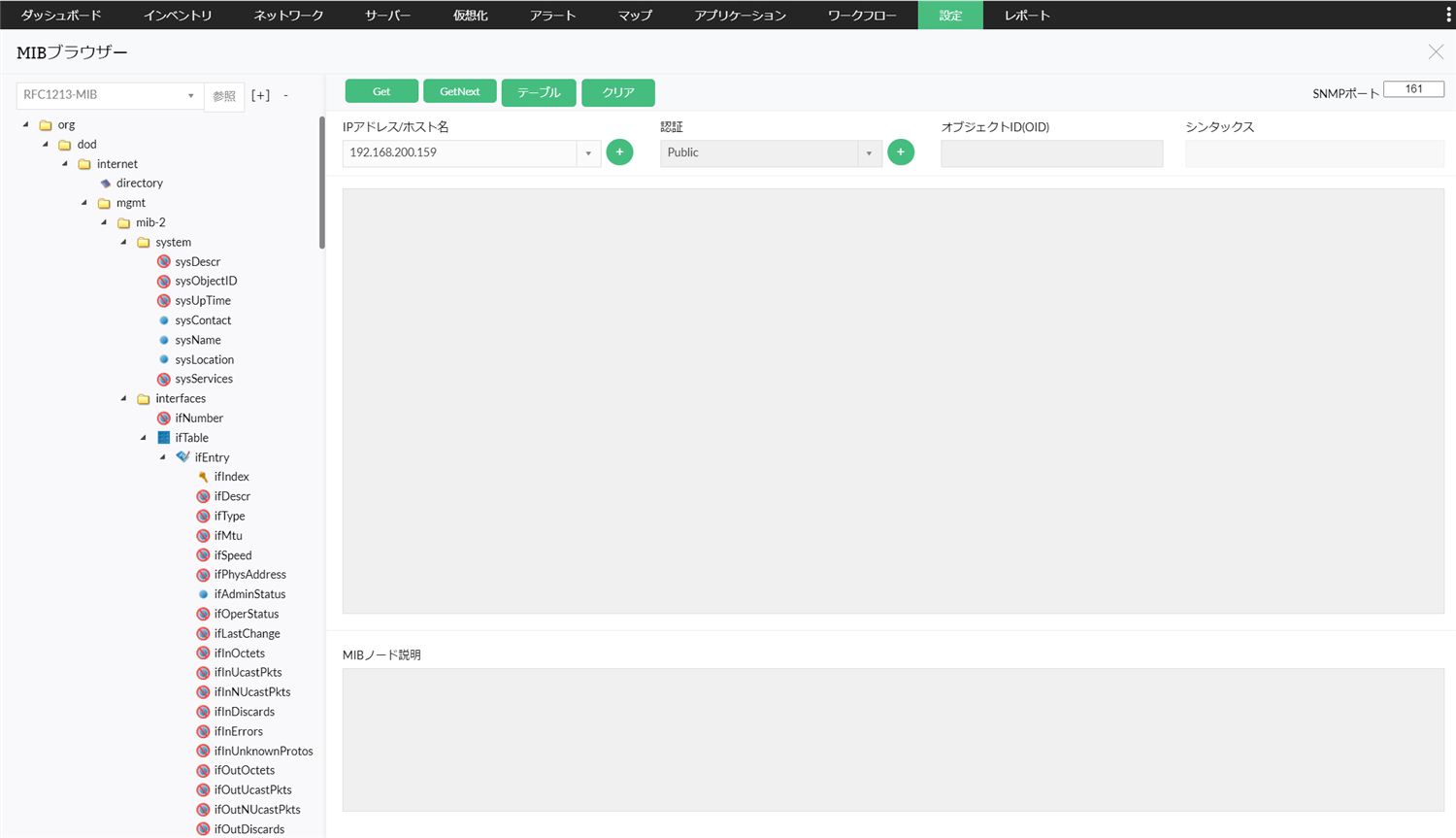Viewport: 1456px width, 838px height.
Task: Click the internet folder icon
Action: click(84, 164)
